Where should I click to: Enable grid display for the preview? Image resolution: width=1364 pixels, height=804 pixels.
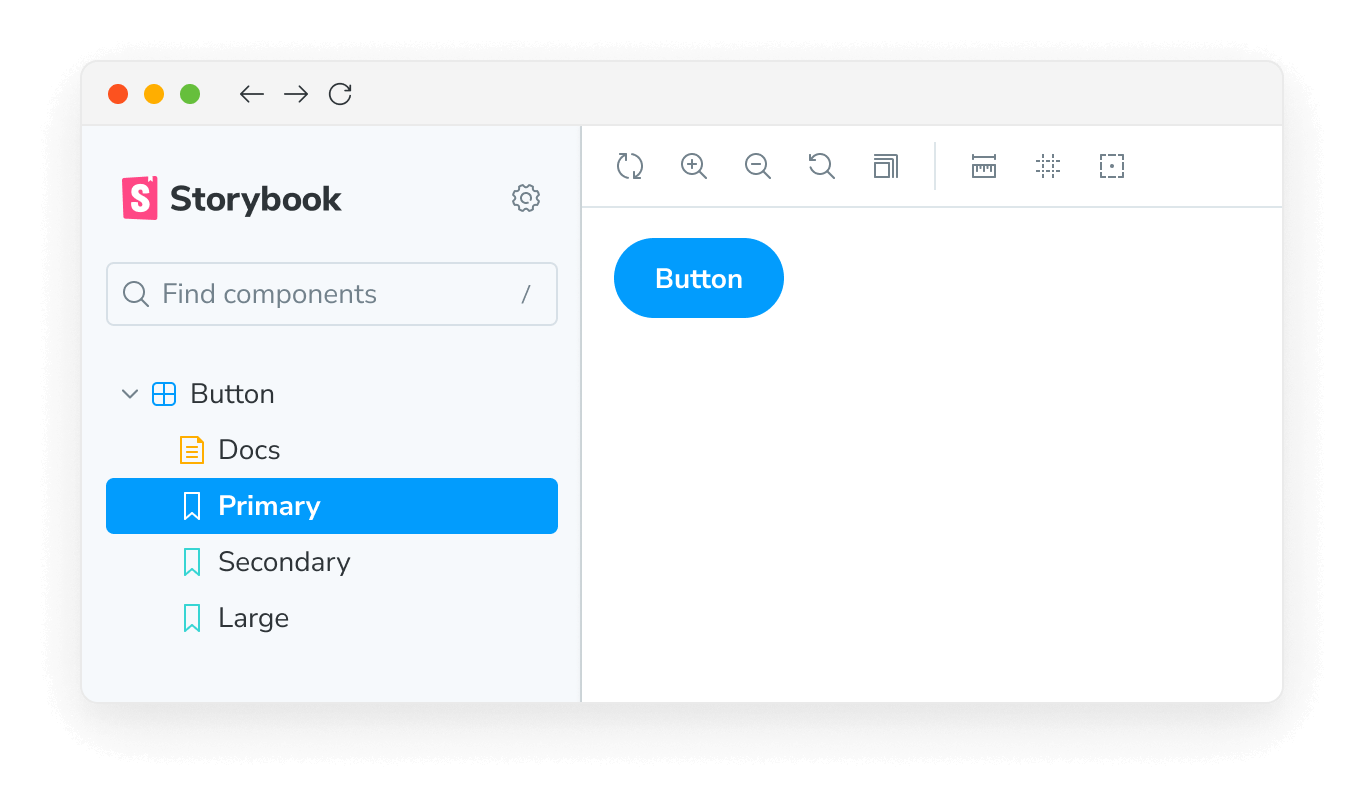click(x=1048, y=166)
